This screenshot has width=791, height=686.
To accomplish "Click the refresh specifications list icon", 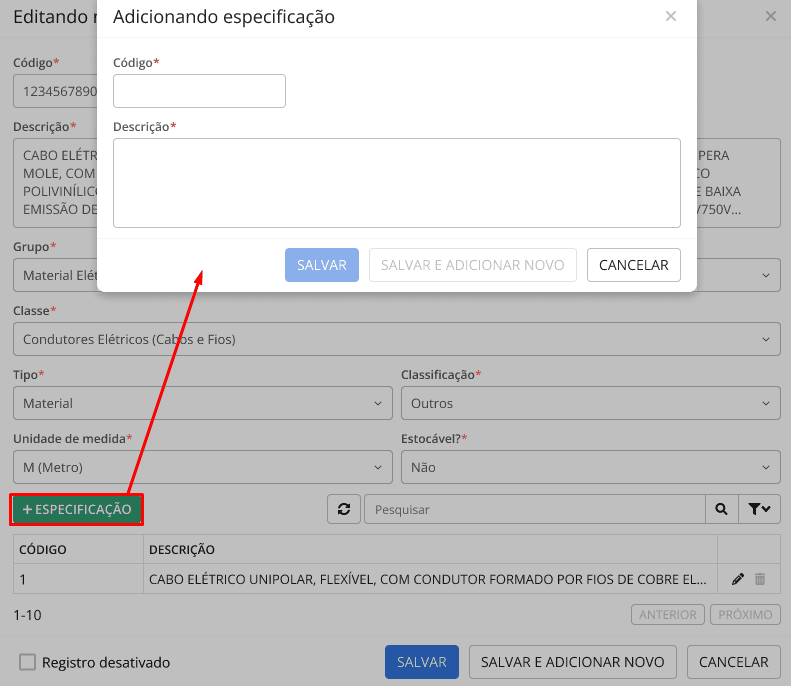I will (x=344, y=509).
